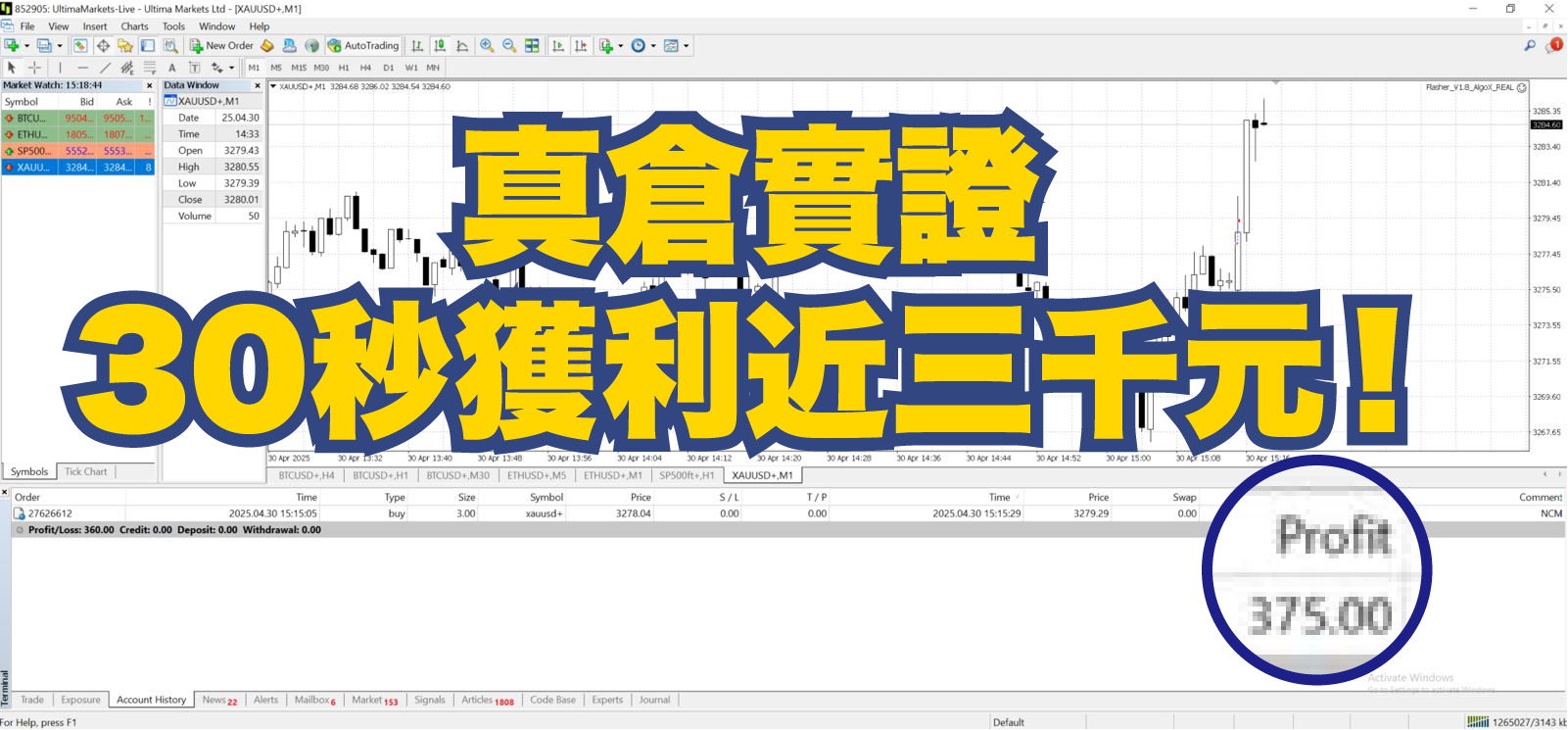Switch timeframe to M5

tap(276, 68)
